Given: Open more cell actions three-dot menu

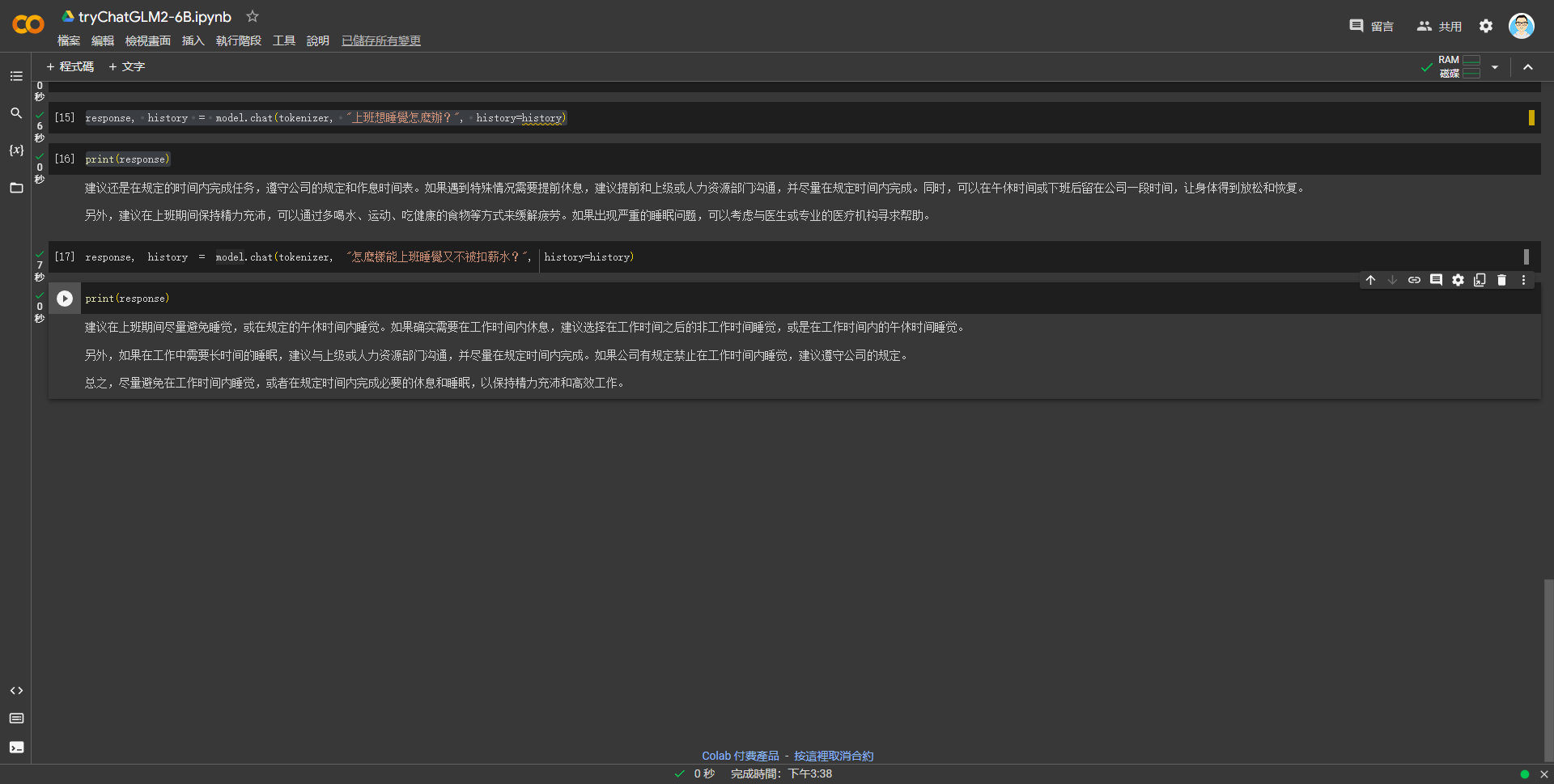Looking at the screenshot, I should coord(1523,280).
